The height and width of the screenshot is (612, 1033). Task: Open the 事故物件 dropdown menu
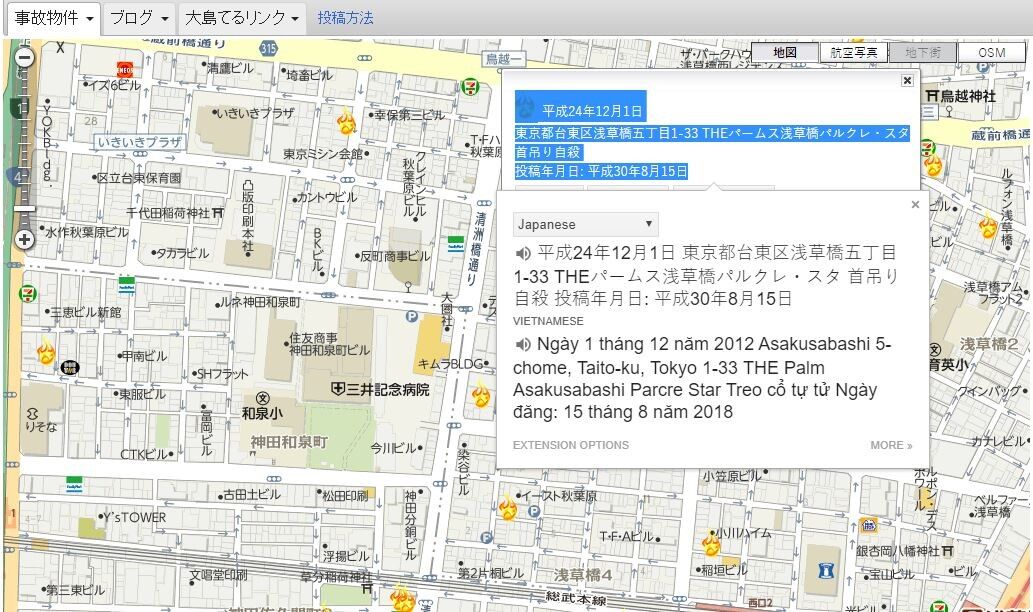54,18
